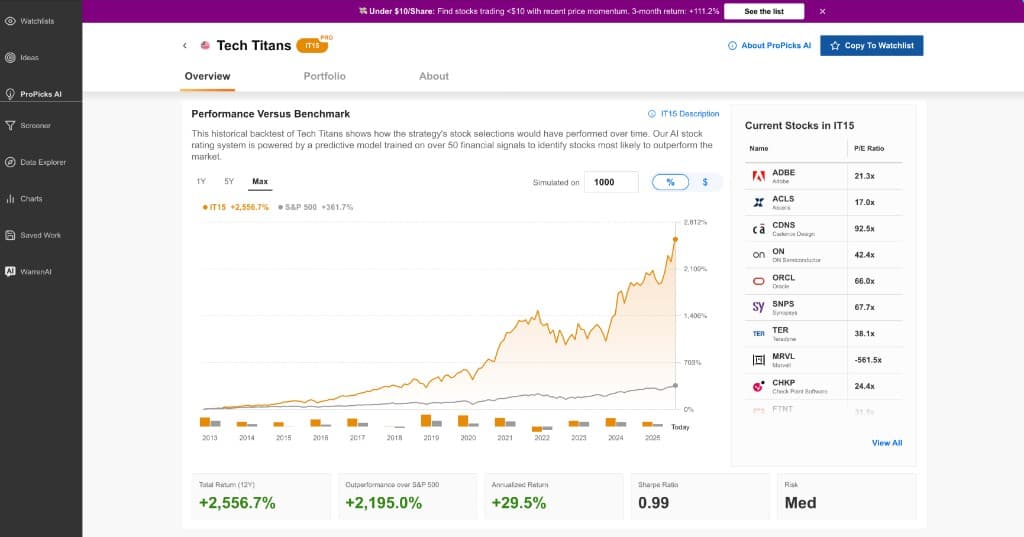
Task: Click the Copy To Watchlist button
Action: coord(872,46)
